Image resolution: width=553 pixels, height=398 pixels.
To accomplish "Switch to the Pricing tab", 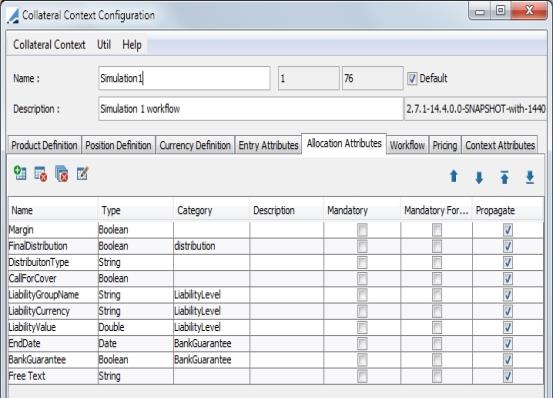I will click(445, 145).
